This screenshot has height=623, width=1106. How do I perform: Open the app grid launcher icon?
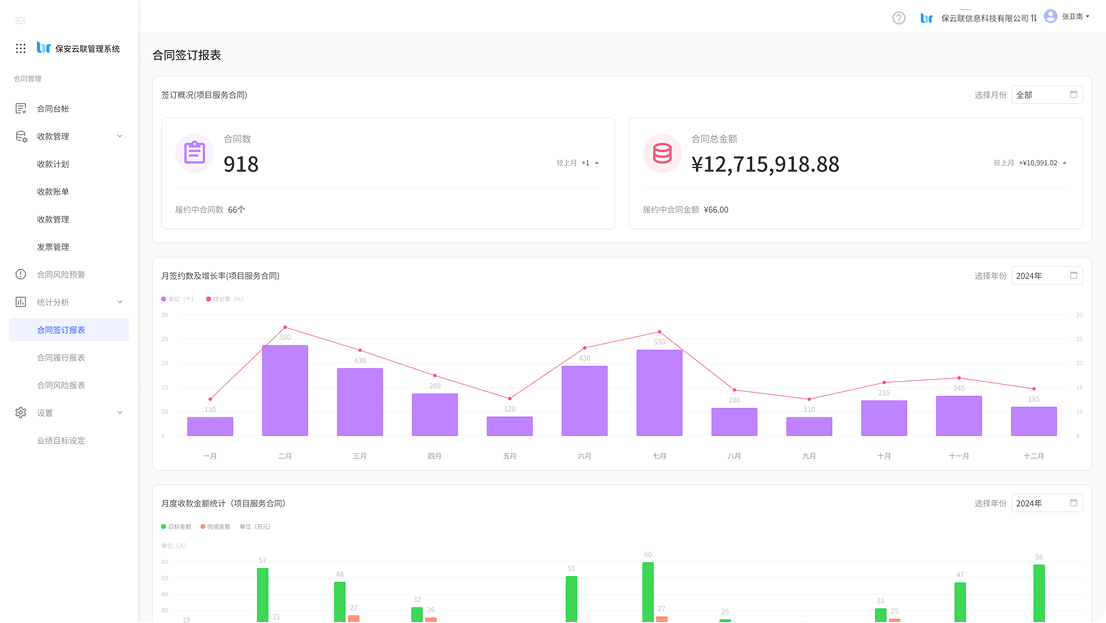21,48
